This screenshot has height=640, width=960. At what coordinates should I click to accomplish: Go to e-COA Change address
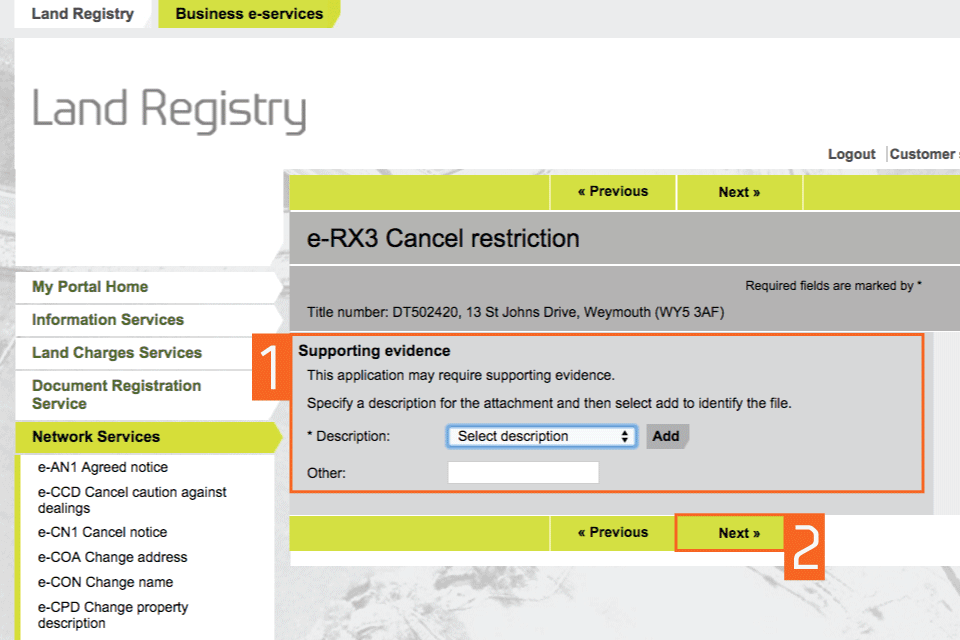(112, 557)
